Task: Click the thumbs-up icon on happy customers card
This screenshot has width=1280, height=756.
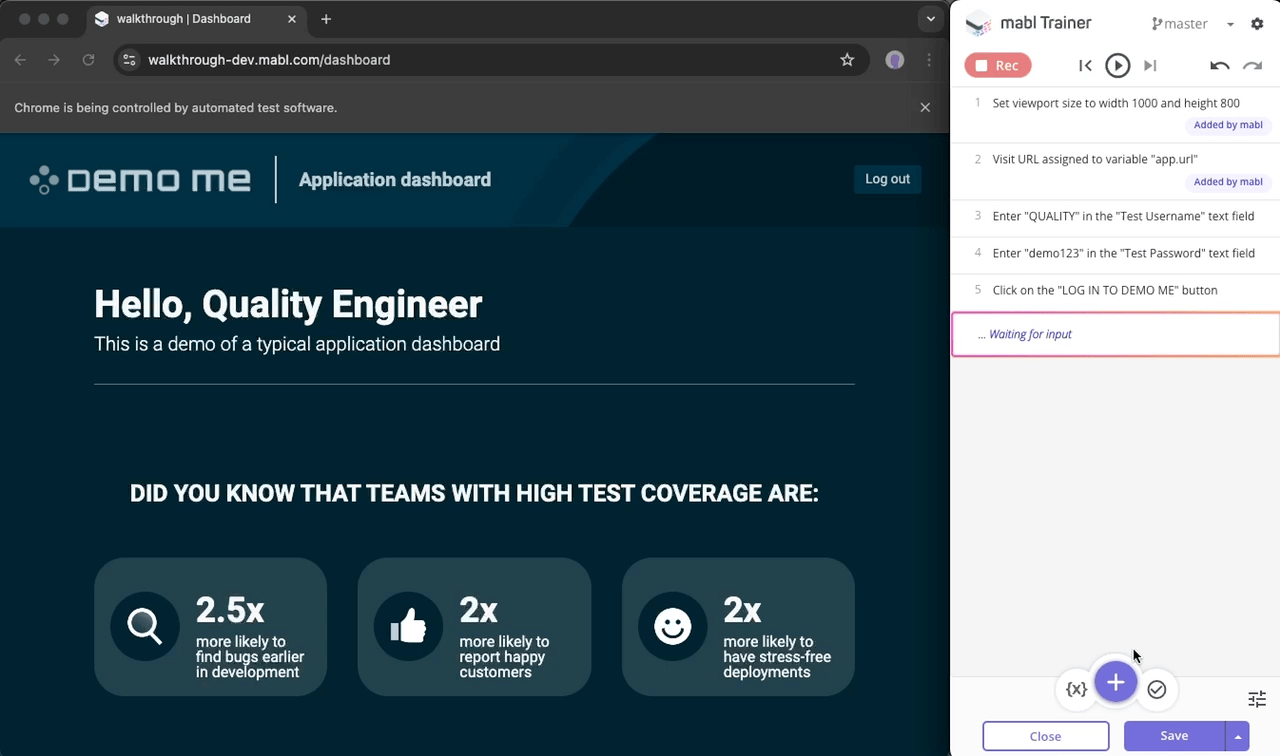Action: pos(408,626)
